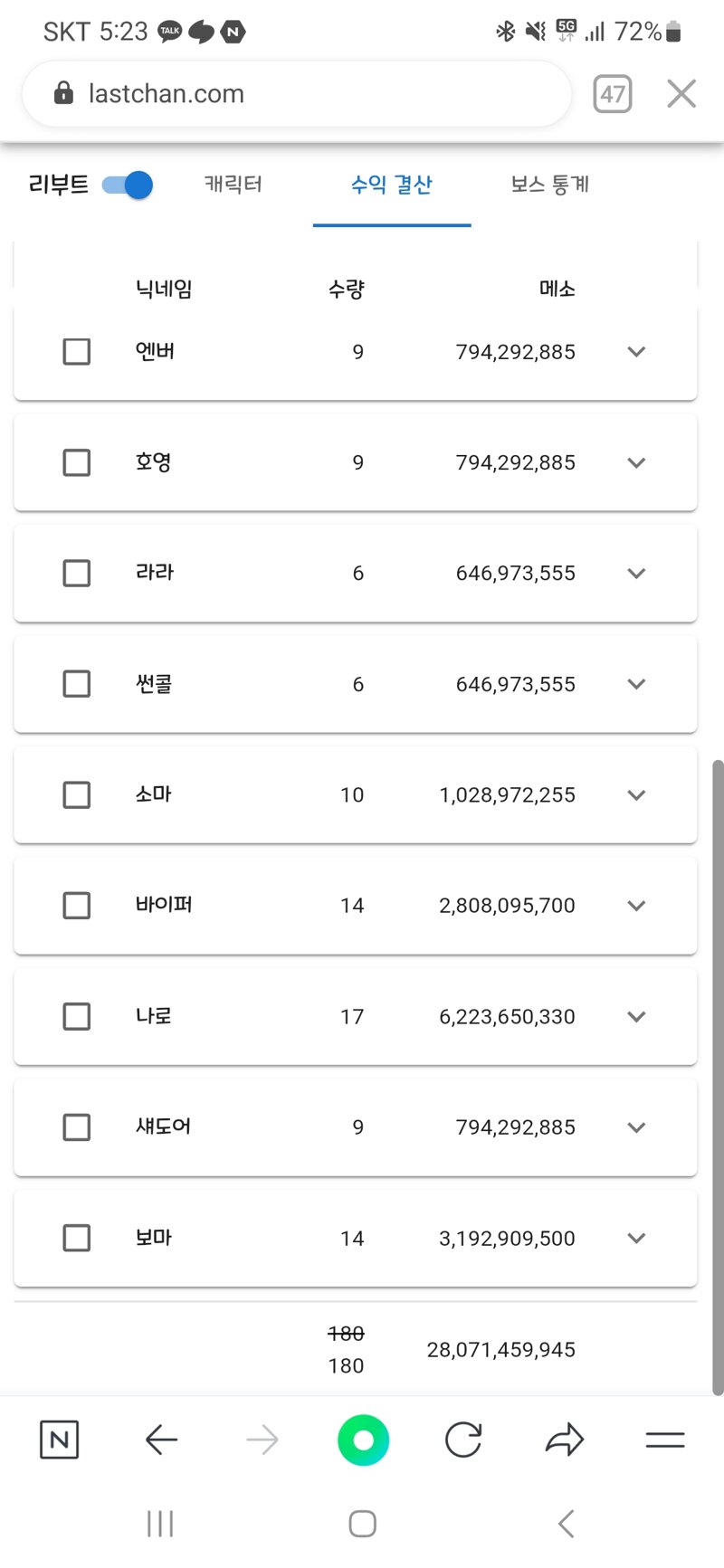Expand the 소마 row chevron
The image size is (724, 1568).
[636, 794]
